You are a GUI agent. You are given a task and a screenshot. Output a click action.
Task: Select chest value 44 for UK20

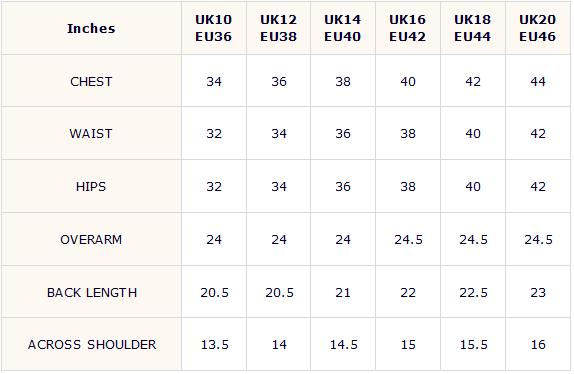click(538, 81)
